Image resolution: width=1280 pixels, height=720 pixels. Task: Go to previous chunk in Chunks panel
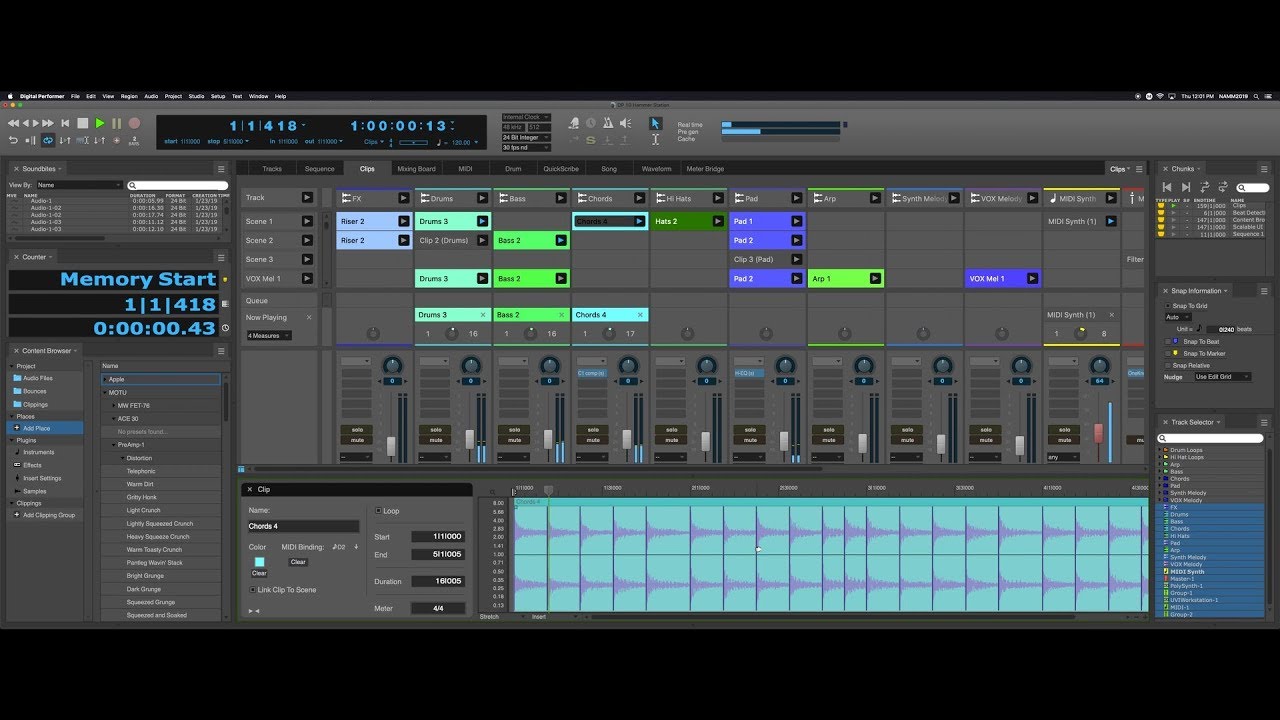point(1166,187)
